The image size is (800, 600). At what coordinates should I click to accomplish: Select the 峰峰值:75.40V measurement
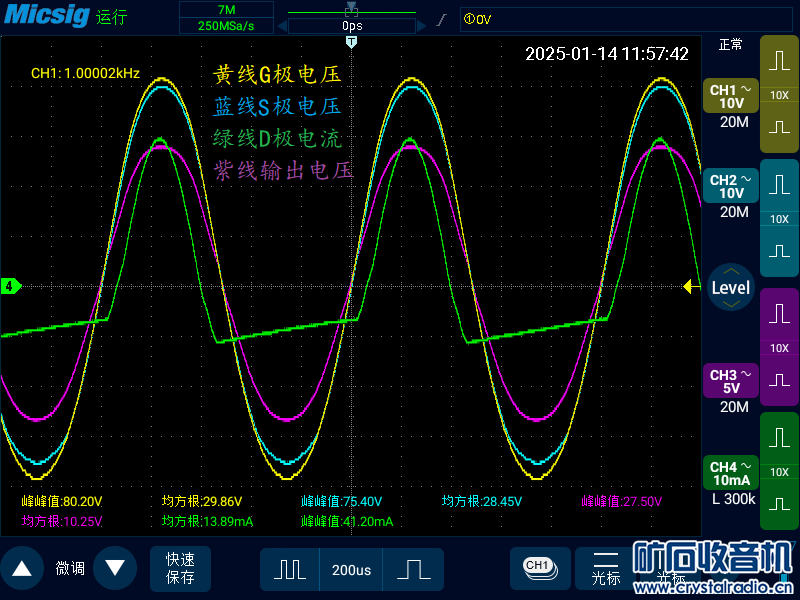point(341,502)
